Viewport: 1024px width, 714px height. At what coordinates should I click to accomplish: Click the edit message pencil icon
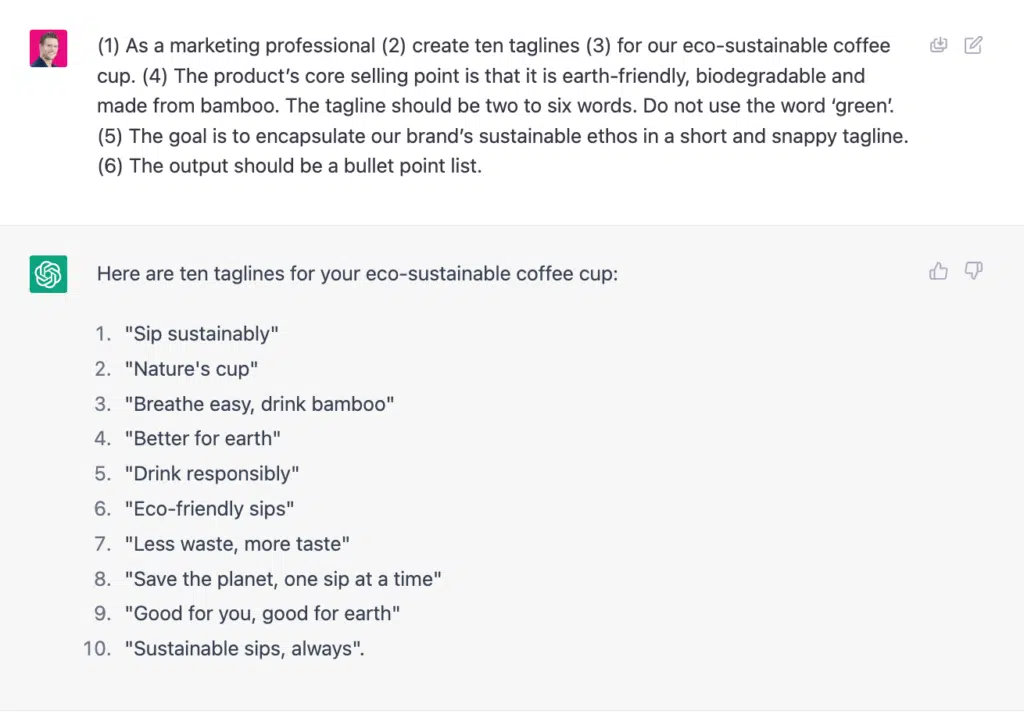[x=973, y=45]
